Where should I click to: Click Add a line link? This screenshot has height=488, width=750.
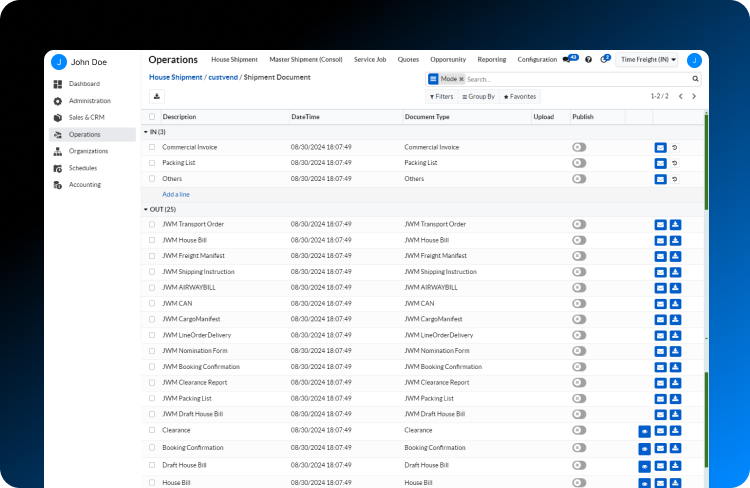[176, 195]
